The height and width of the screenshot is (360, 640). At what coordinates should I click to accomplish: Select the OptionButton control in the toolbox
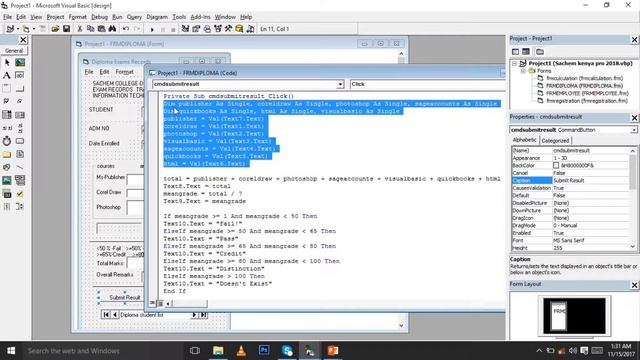point(20,102)
